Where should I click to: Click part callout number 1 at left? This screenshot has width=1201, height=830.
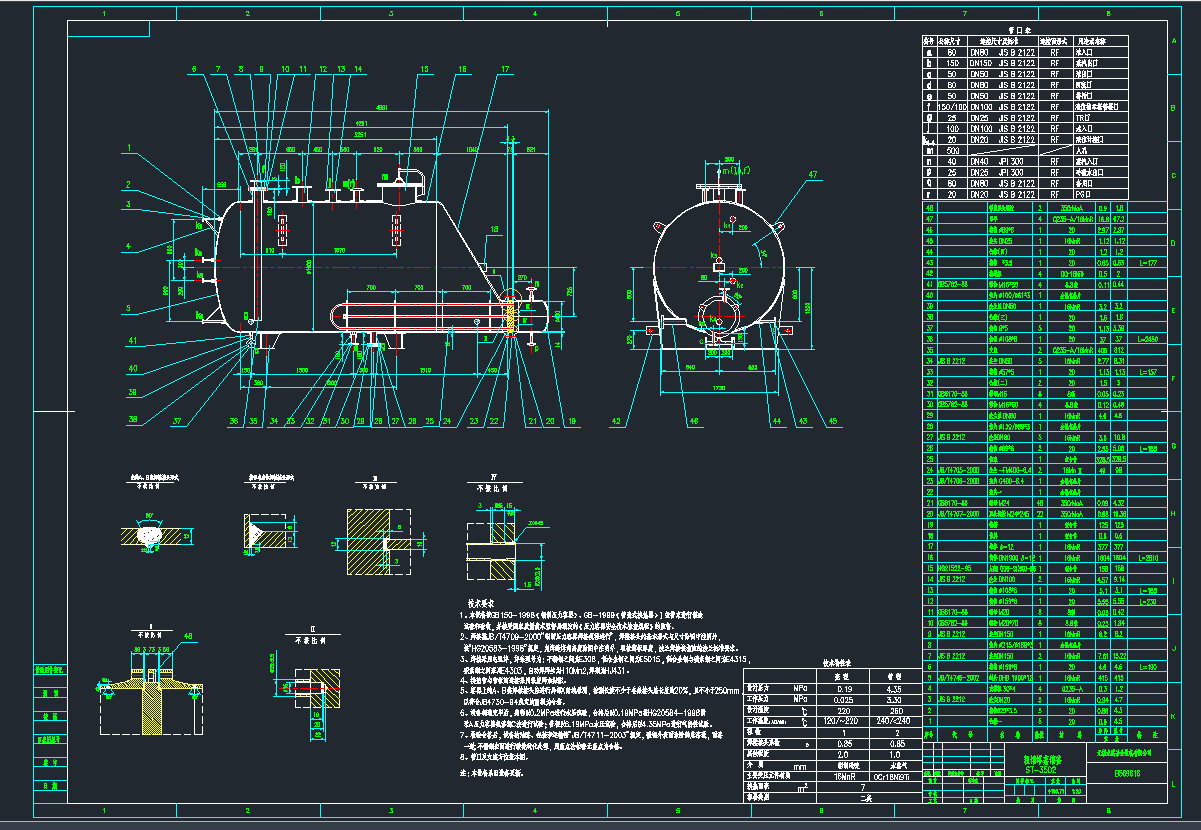(129, 147)
